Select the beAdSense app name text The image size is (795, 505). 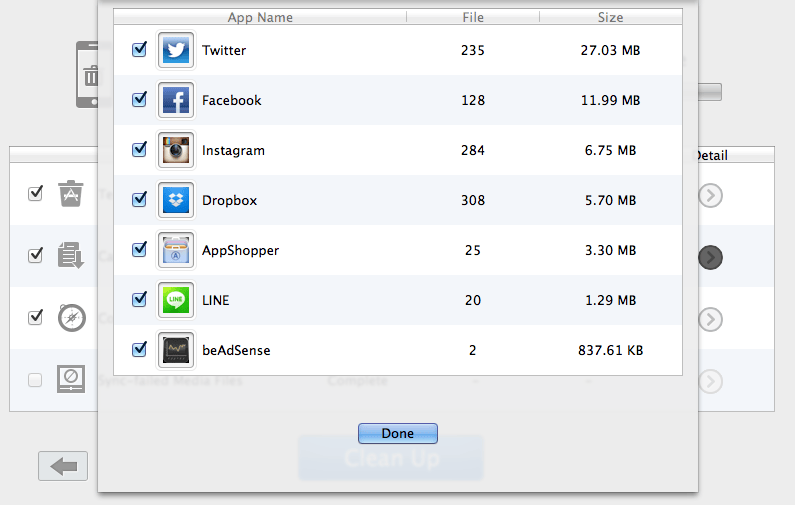pos(236,350)
